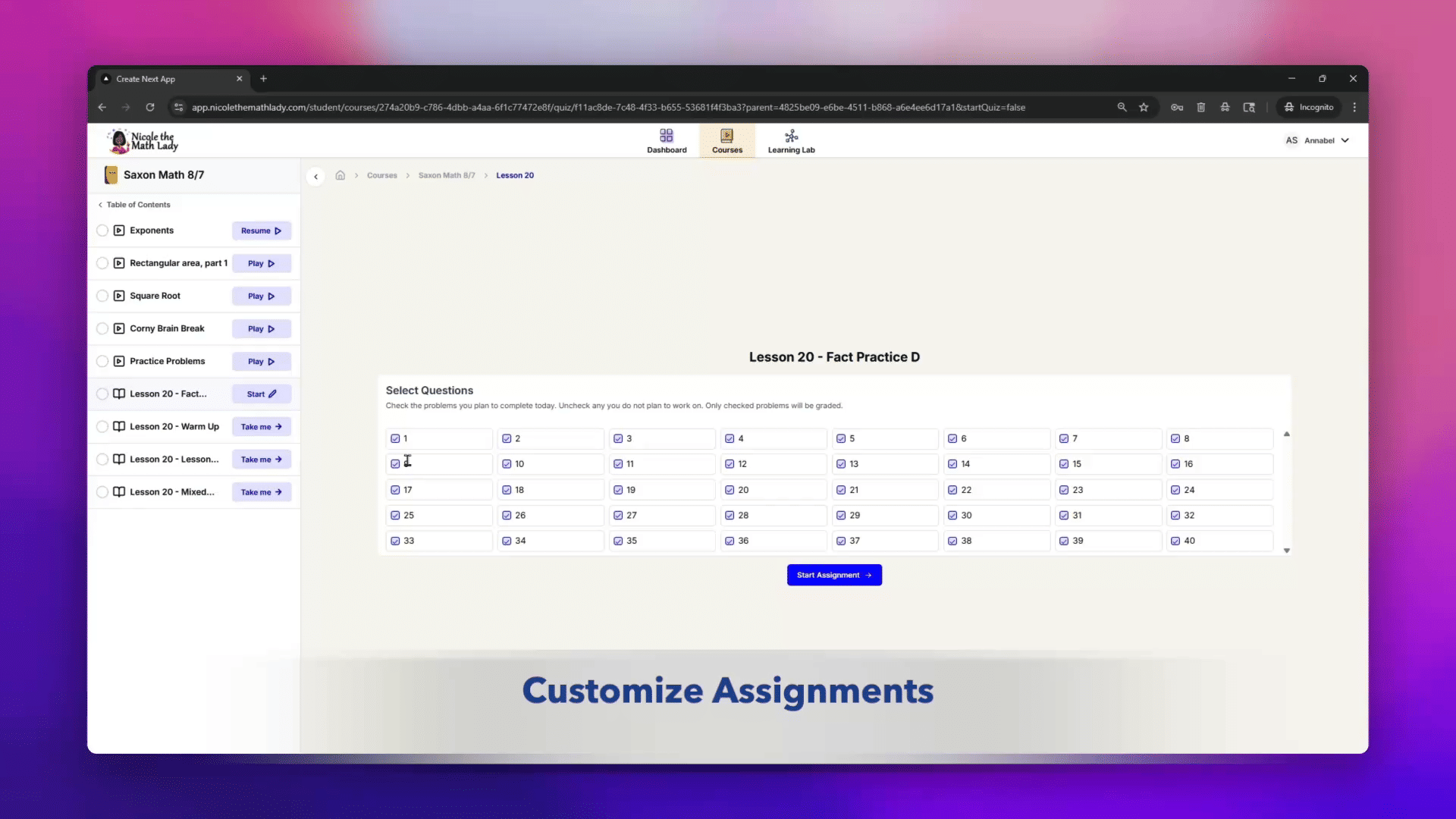Click the Saxon Math 8/7 book icon
The height and width of the screenshot is (819, 1456).
click(x=111, y=175)
